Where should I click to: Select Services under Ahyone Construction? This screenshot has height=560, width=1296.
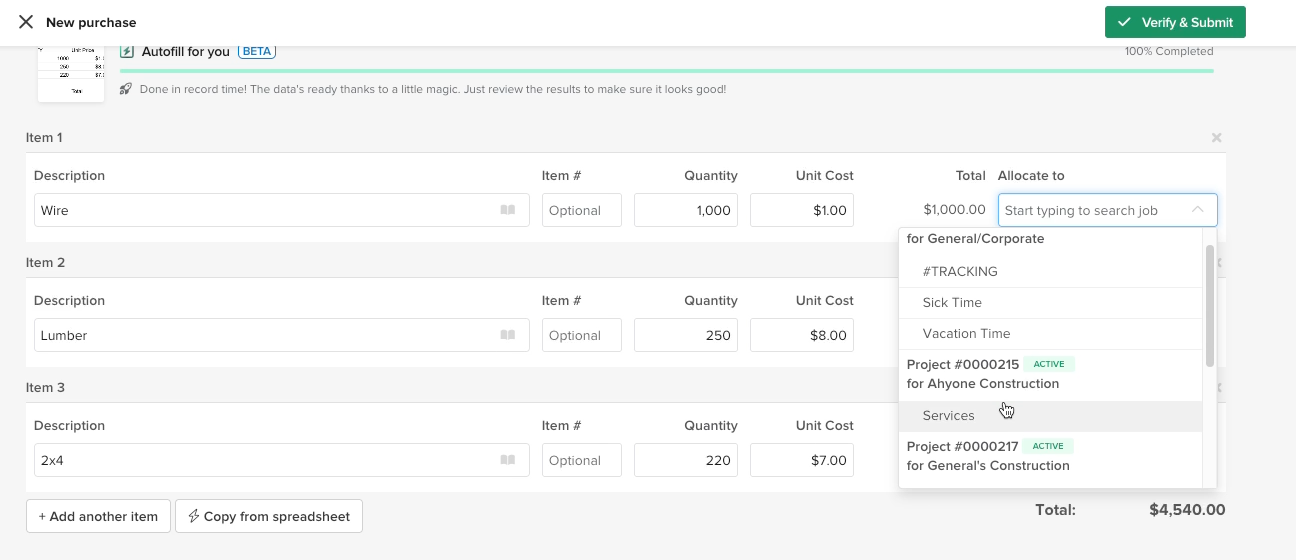click(x=948, y=416)
